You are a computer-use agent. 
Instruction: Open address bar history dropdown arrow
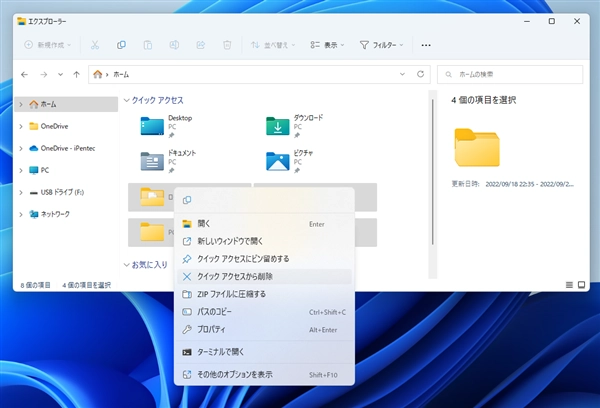click(402, 74)
